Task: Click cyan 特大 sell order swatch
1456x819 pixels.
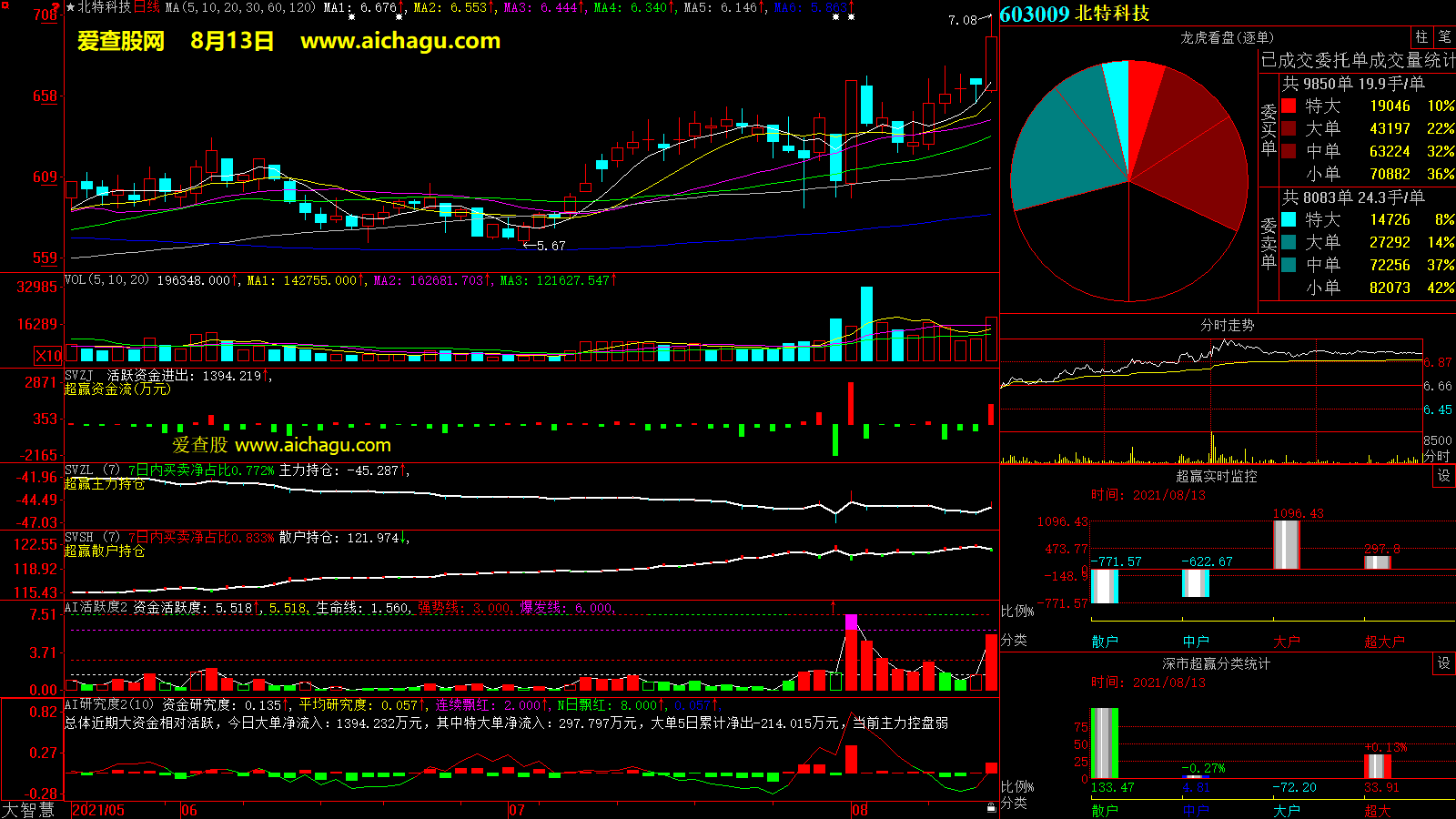Action: click(x=1289, y=219)
